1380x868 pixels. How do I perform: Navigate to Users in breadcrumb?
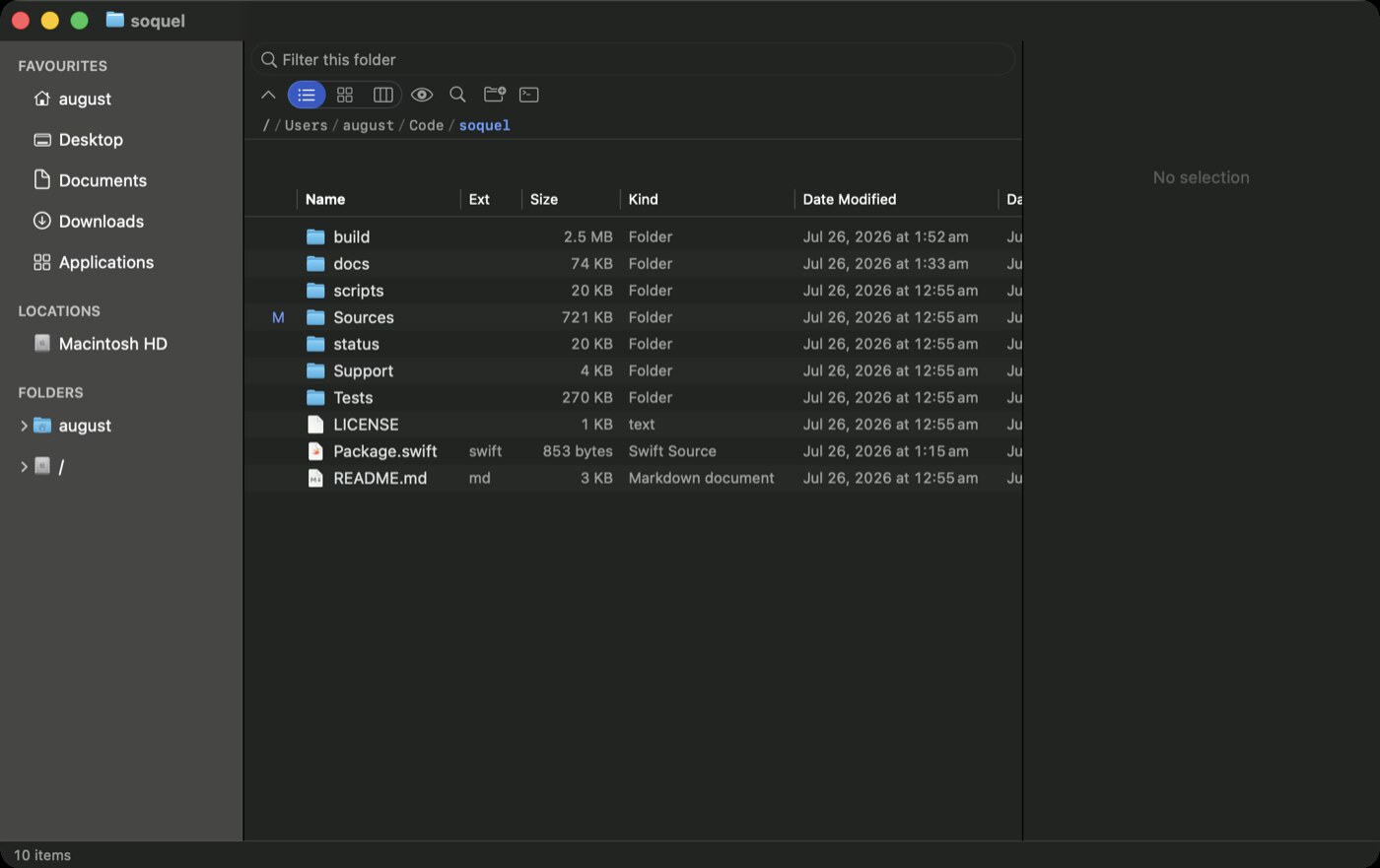(x=306, y=125)
